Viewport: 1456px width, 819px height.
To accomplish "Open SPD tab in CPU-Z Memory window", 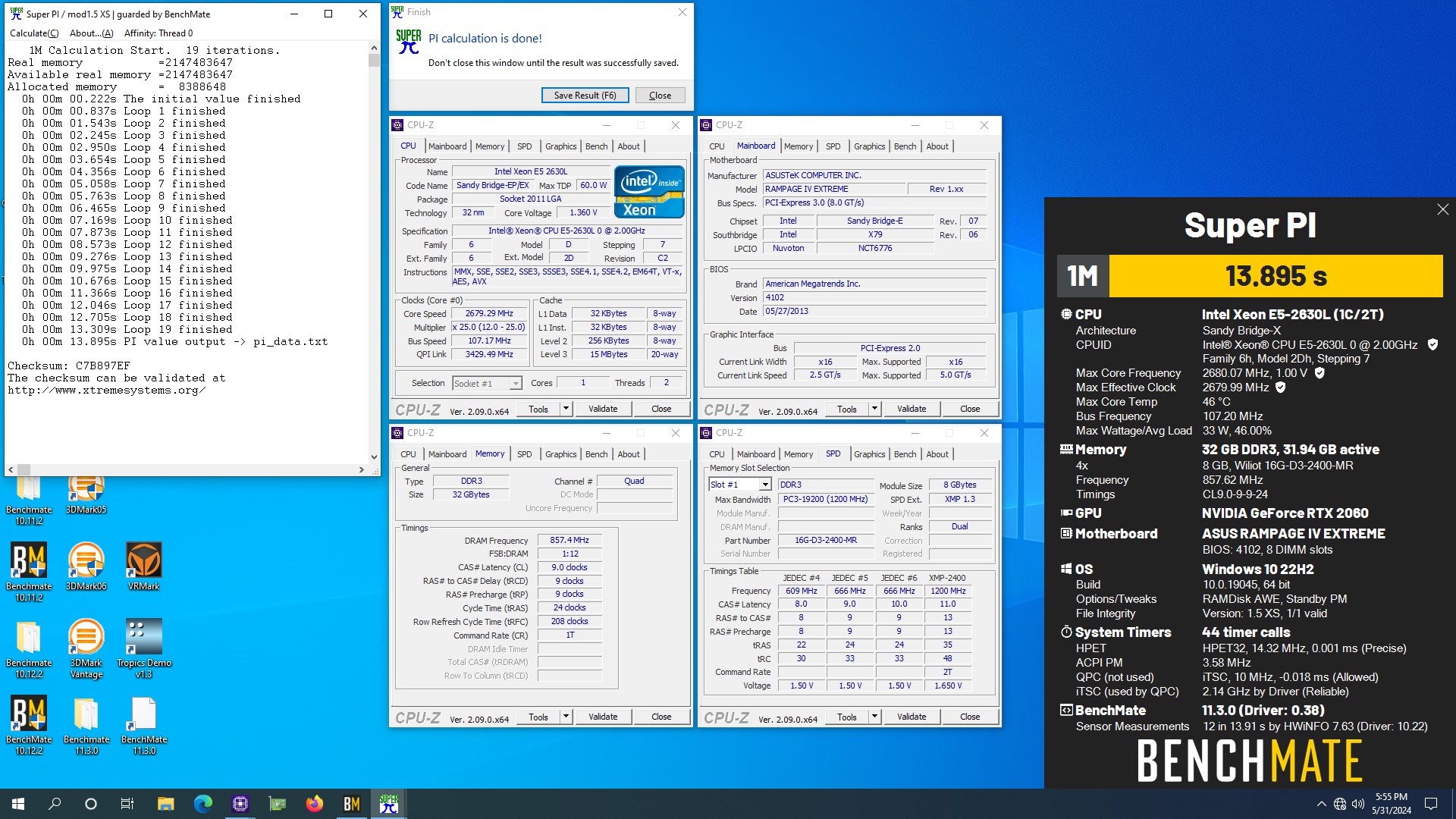I will [x=524, y=454].
